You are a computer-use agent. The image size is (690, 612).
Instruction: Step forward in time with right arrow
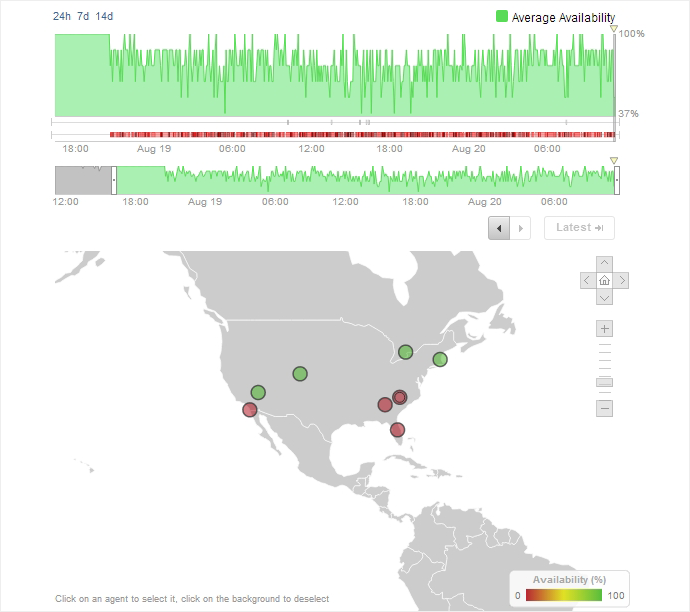[x=520, y=228]
